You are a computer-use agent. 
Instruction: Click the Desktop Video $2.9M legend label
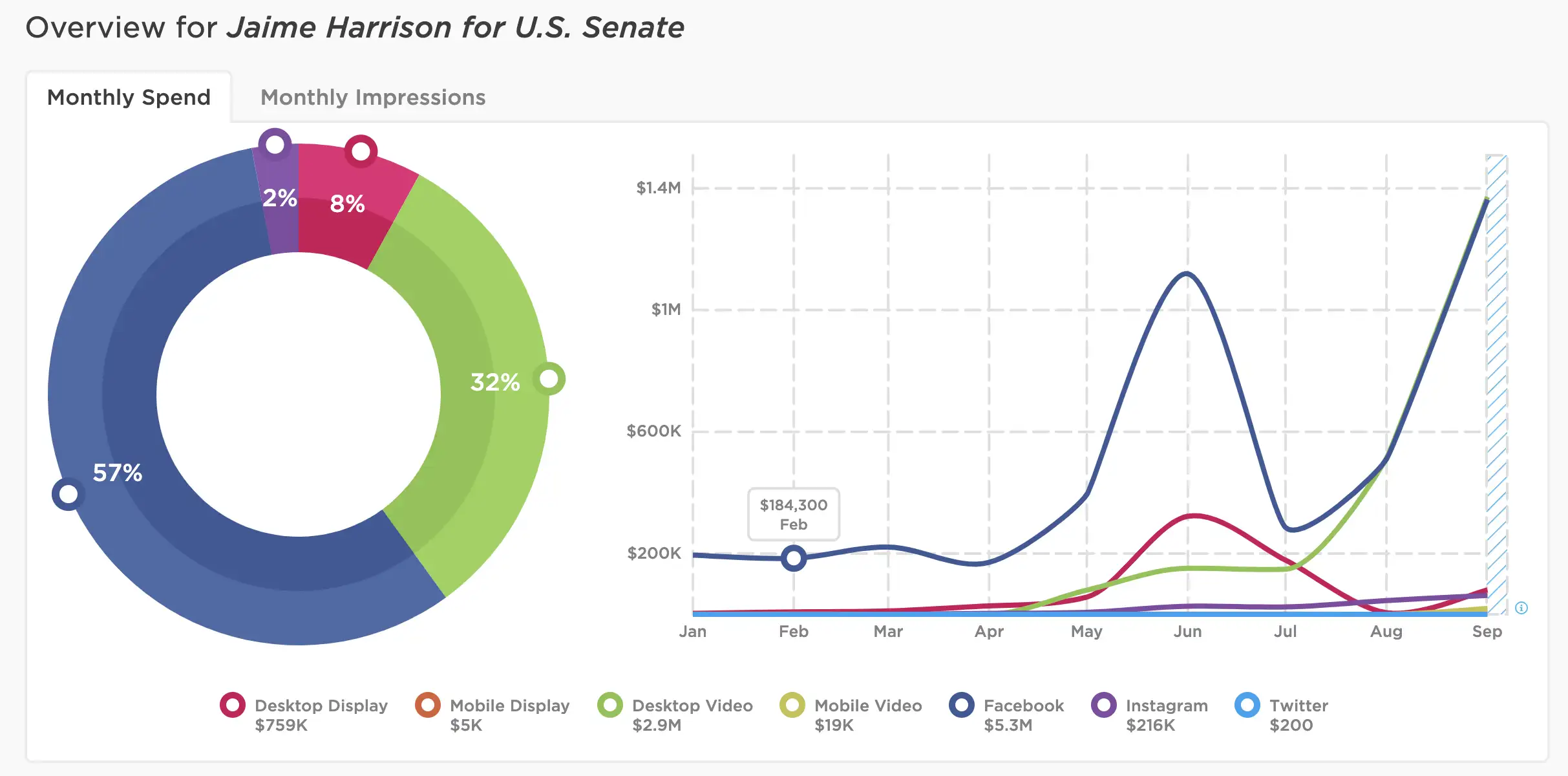(692, 715)
